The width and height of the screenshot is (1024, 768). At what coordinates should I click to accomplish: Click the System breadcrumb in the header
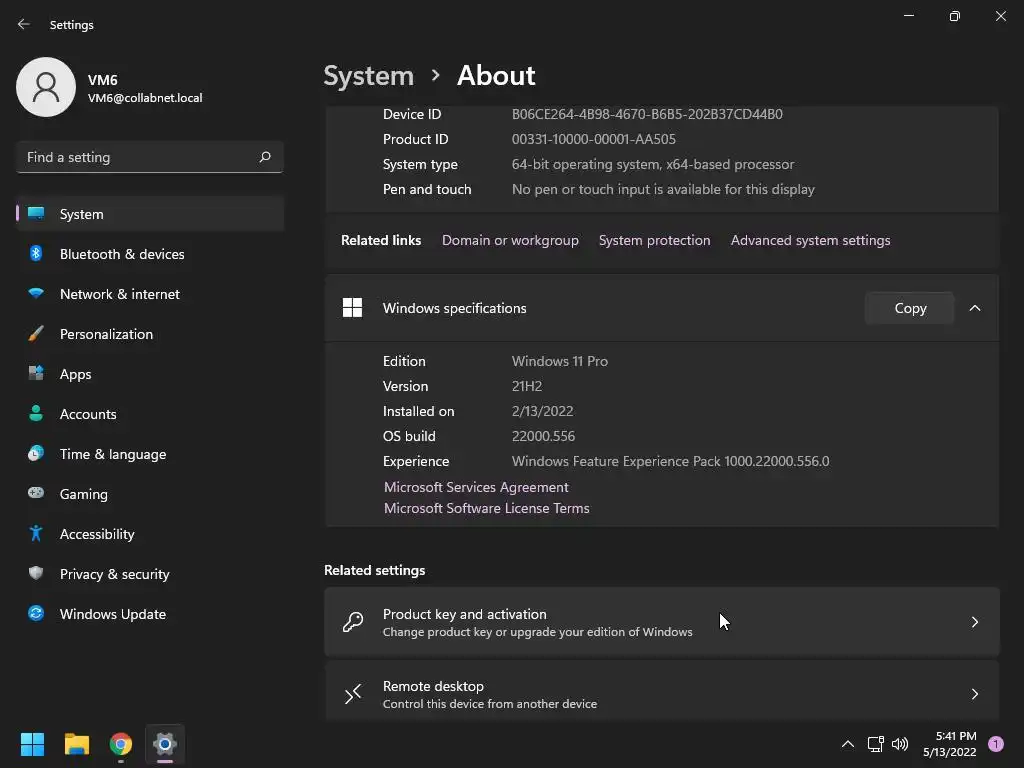point(369,76)
